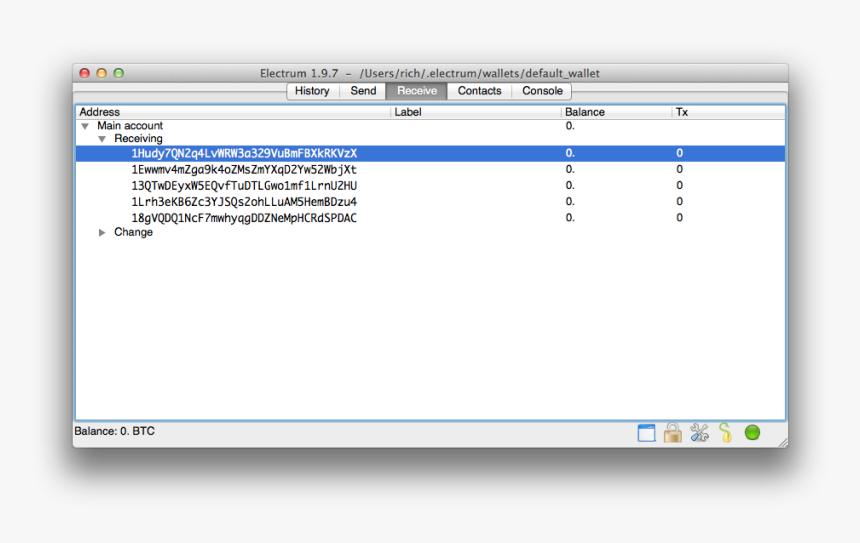Sort by the Address column header

(233, 112)
